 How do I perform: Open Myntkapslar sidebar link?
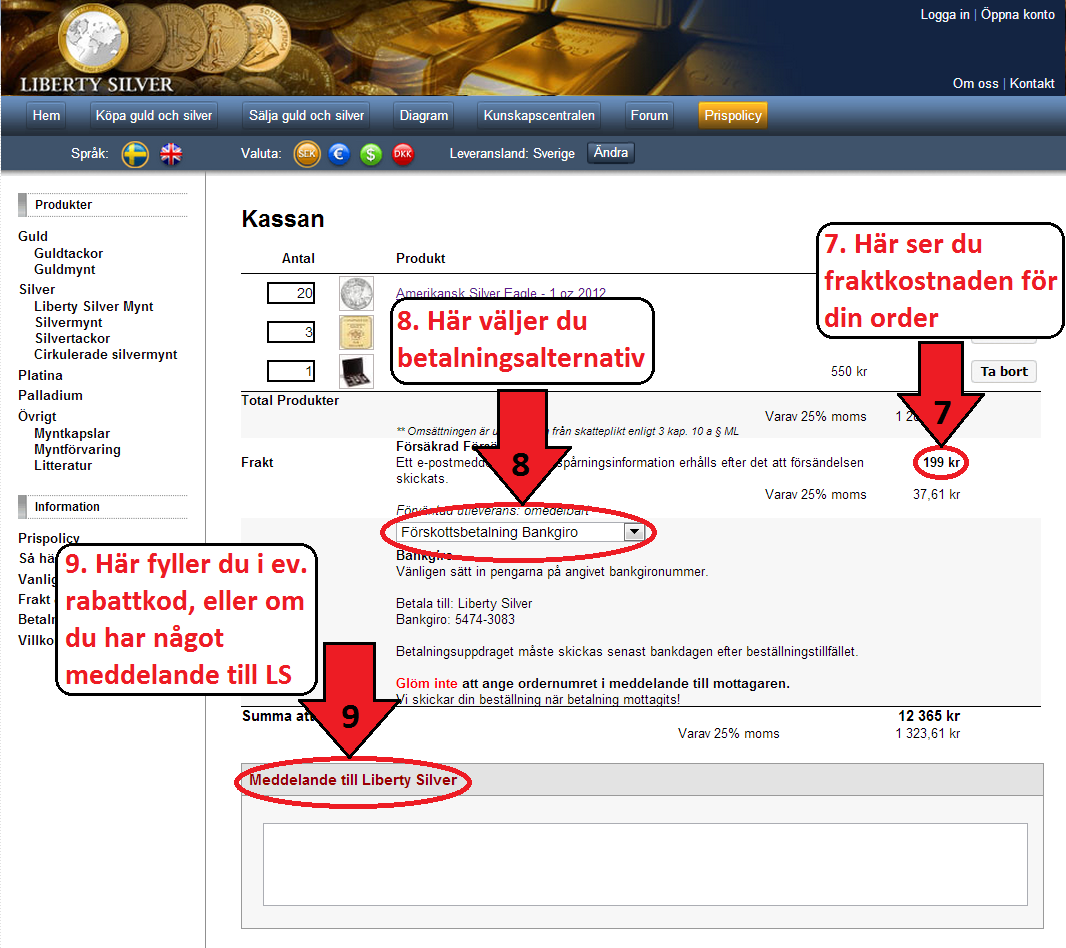72,433
